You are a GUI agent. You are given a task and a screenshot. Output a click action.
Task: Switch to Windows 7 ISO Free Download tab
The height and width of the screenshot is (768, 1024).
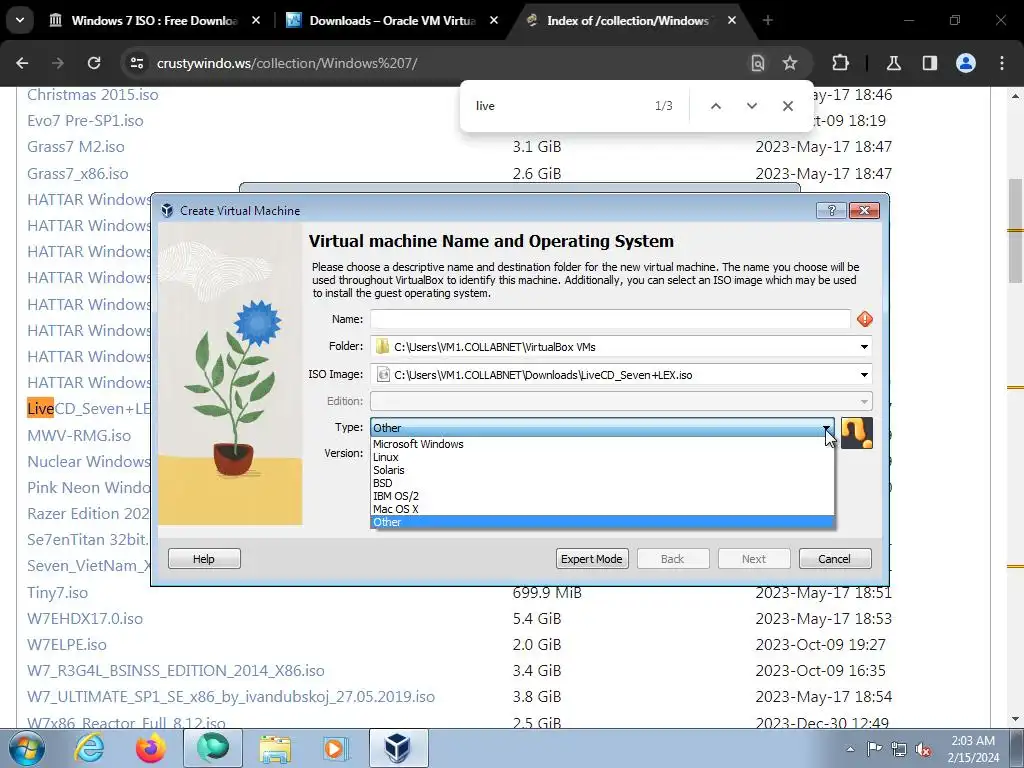coord(155,20)
